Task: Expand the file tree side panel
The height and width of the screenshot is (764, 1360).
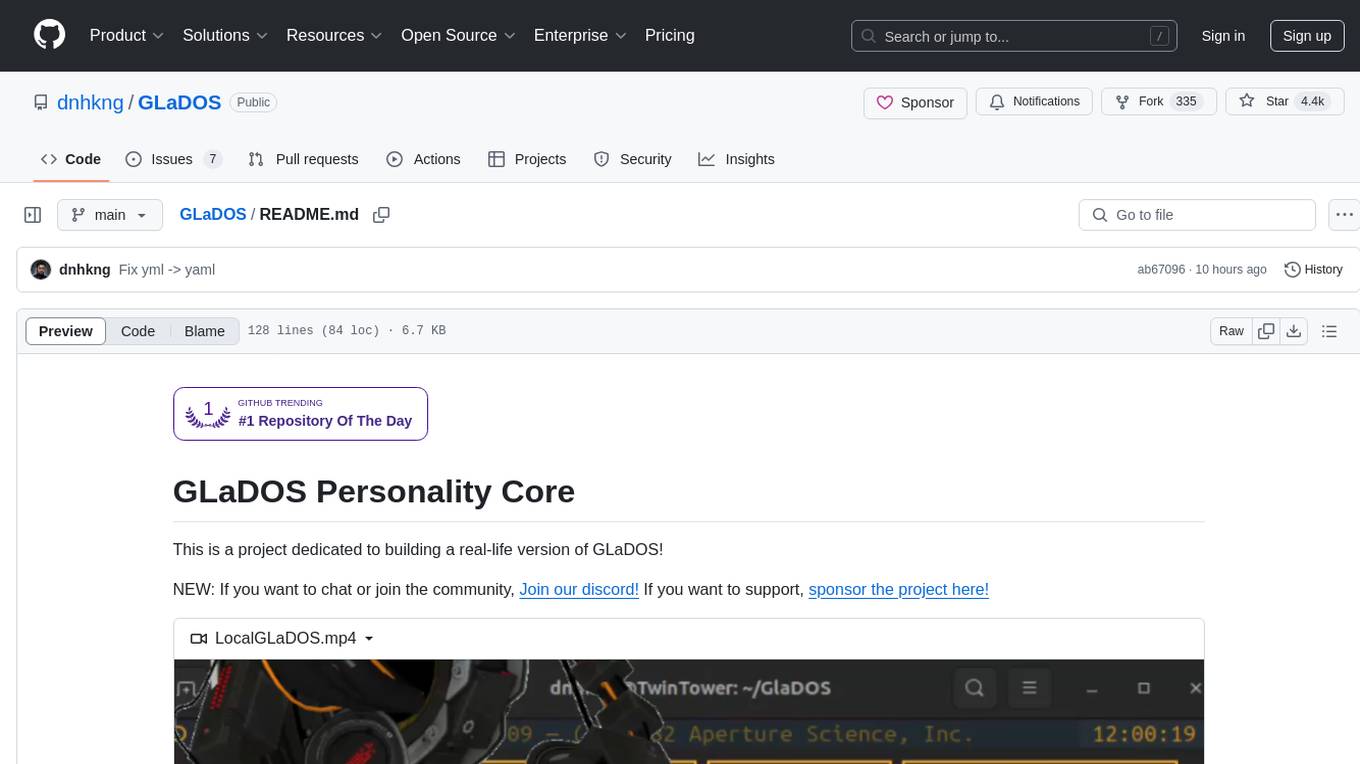Action: [x=32, y=215]
